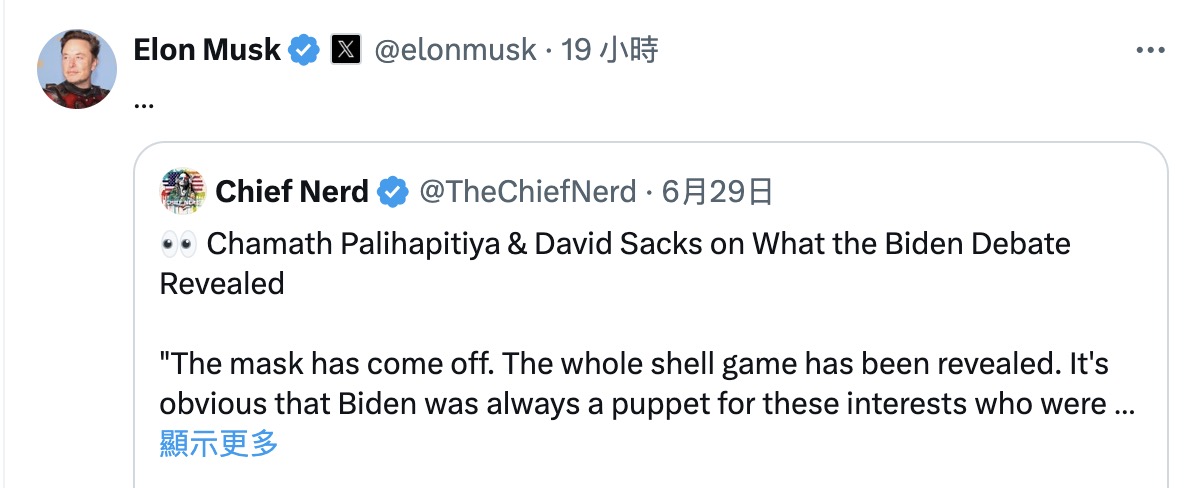Click the ellipsis post text under Elon Musk
This screenshot has height=488, width=1200.
pos(143,102)
